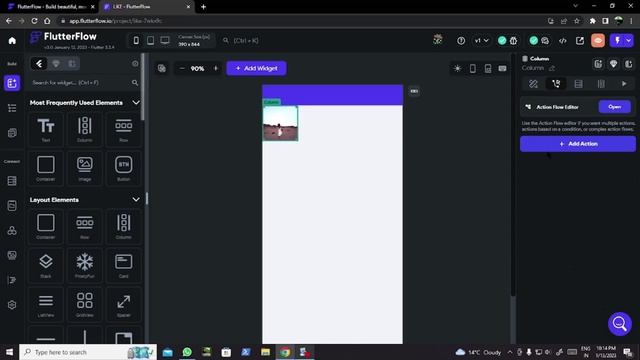The width and height of the screenshot is (640, 360).
Task: Select the image thumbnail on the canvas
Action: pos(280,123)
